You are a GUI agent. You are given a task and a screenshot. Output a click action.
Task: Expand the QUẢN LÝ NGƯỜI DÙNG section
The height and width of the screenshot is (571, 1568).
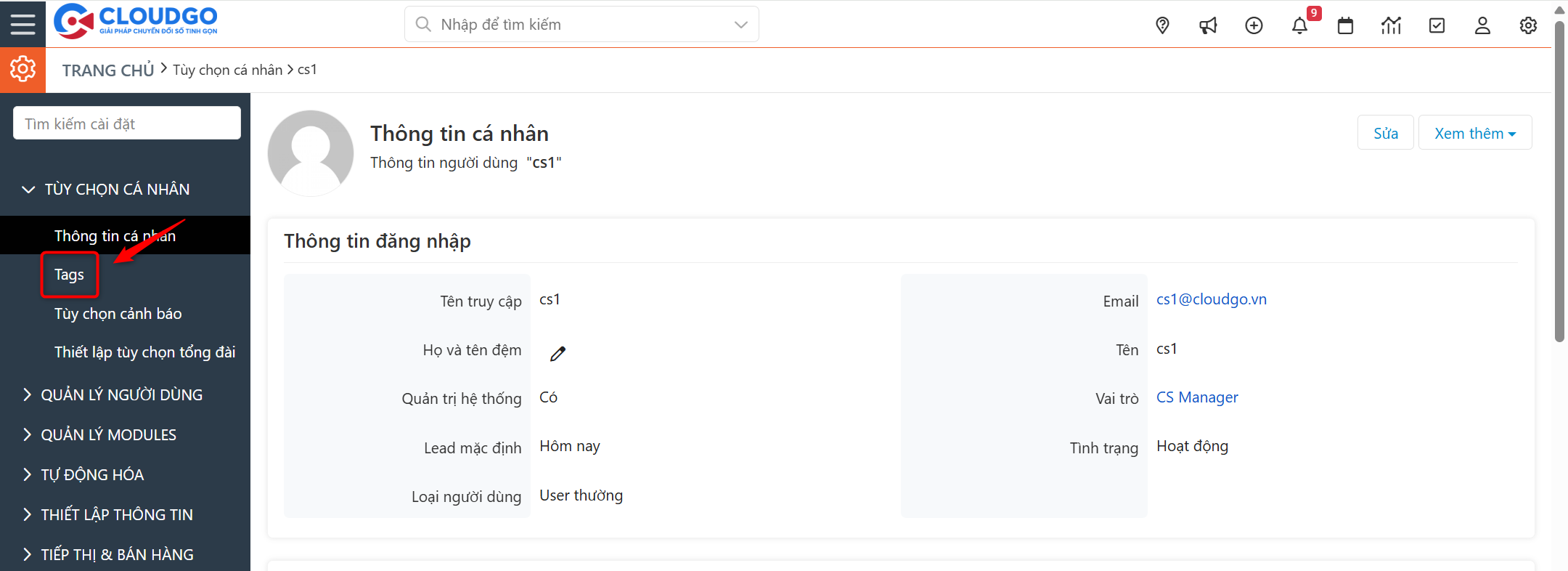point(28,394)
